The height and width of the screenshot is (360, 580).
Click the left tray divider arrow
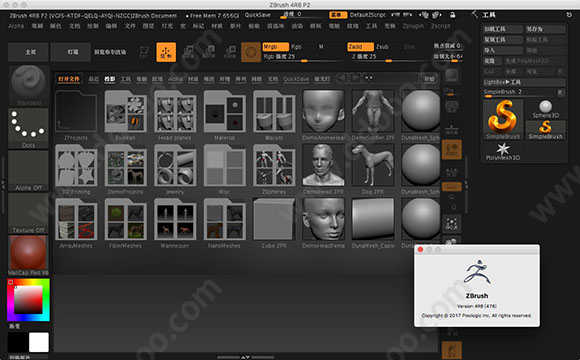3,184
